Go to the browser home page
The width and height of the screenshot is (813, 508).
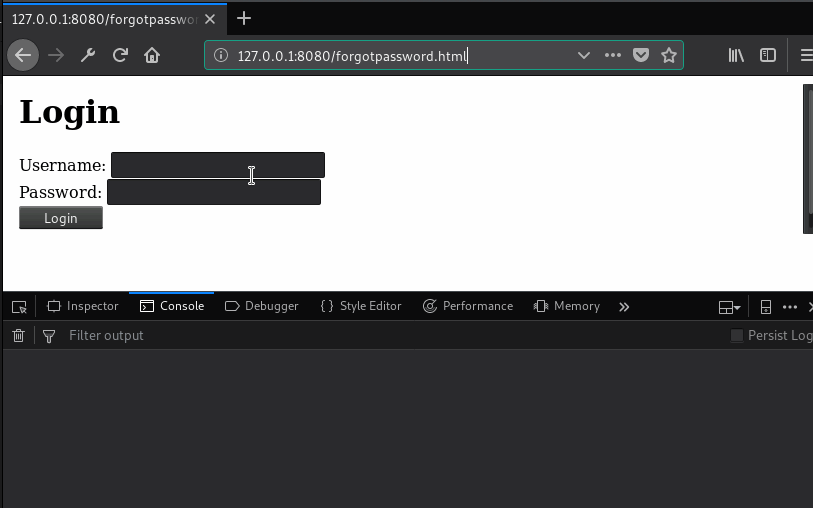tap(152, 55)
